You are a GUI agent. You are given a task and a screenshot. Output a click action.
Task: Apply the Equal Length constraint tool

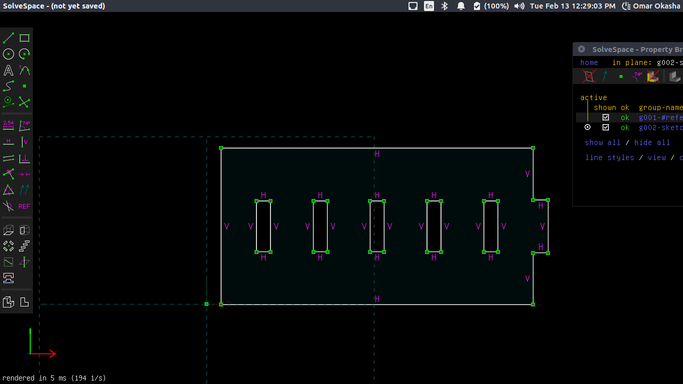[8, 190]
